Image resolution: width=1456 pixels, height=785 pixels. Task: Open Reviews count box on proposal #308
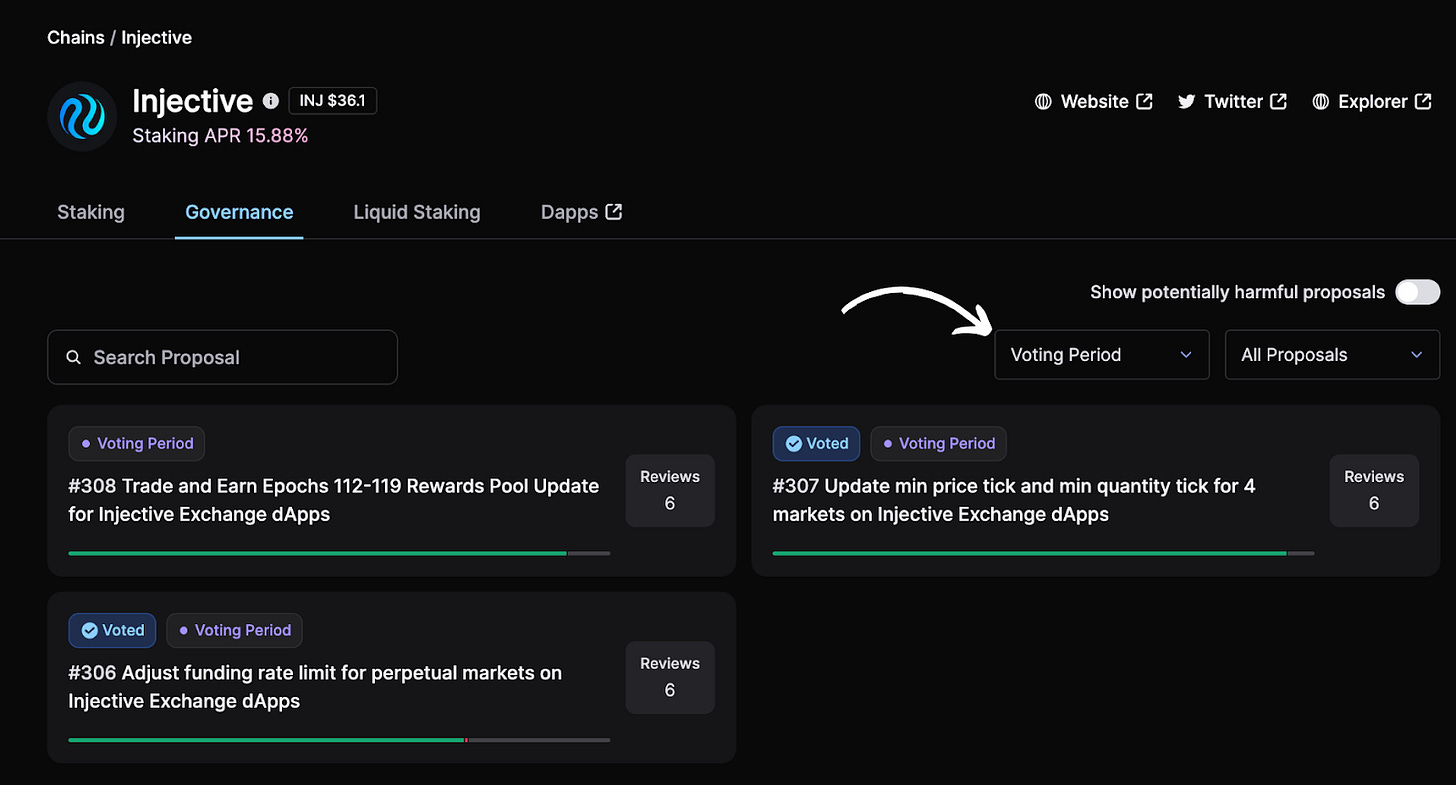point(670,490)
